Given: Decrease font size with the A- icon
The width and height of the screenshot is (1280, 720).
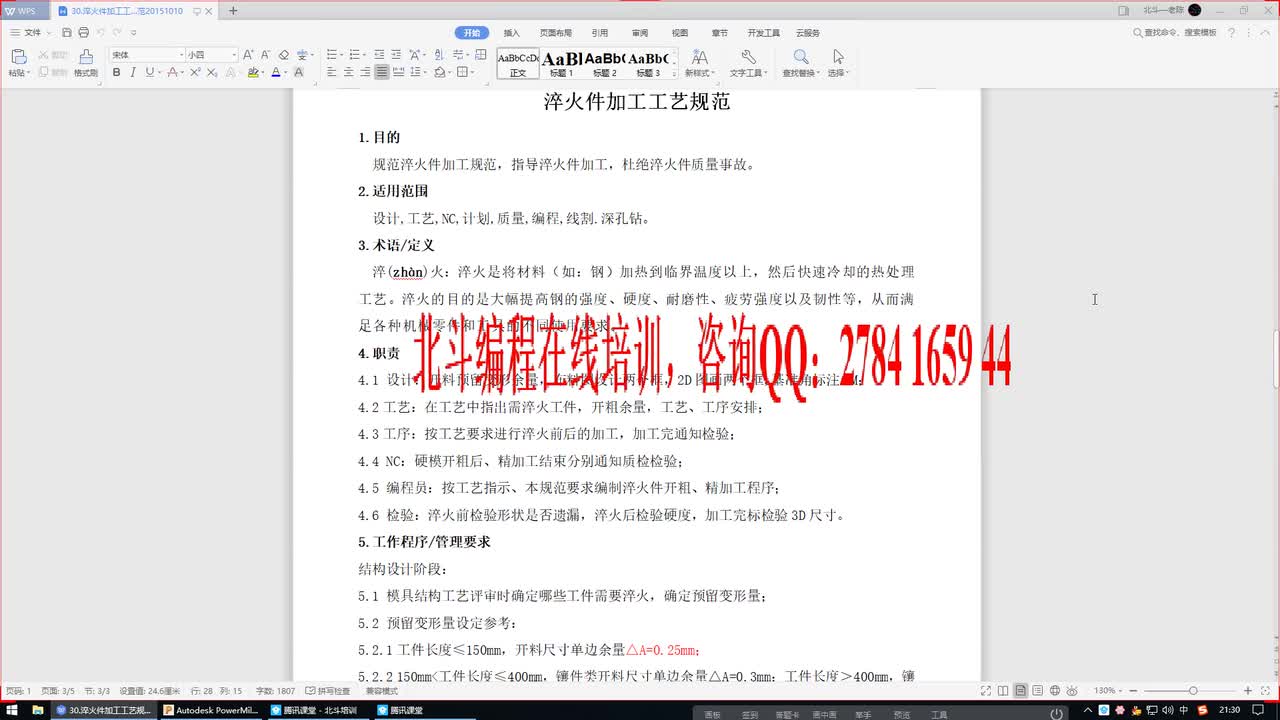Looking at the screenshot, I should [265, 55].
